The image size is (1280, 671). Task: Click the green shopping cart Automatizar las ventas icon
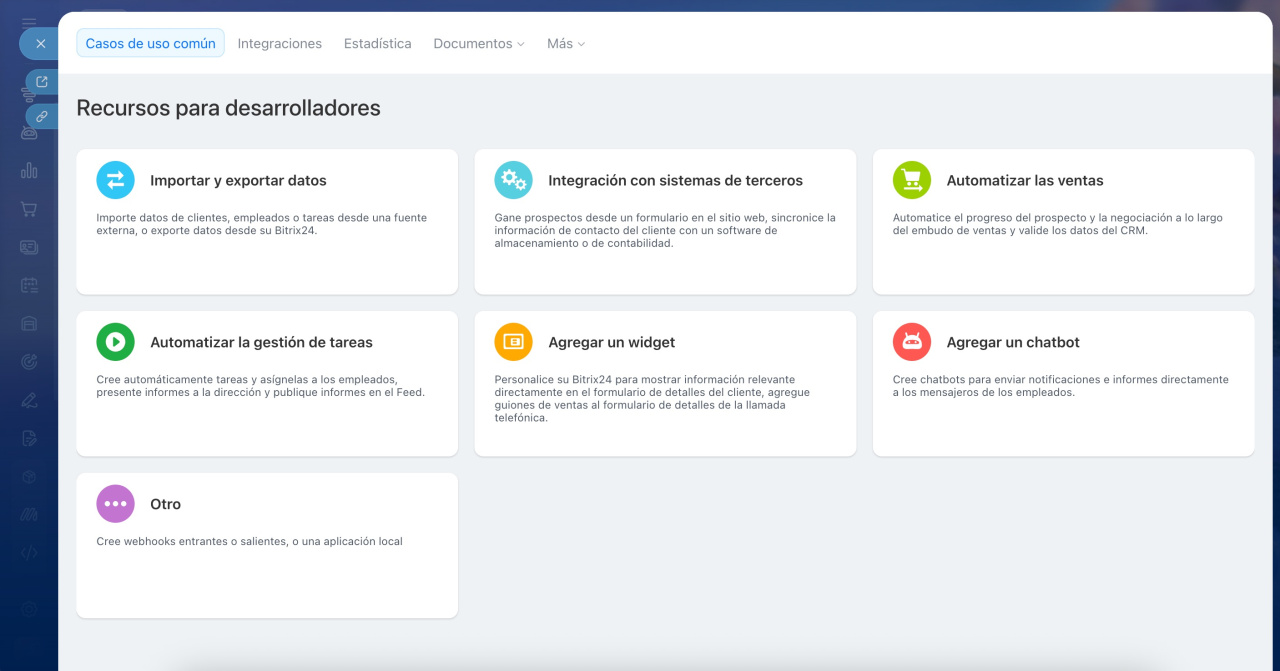coord(911,180)
